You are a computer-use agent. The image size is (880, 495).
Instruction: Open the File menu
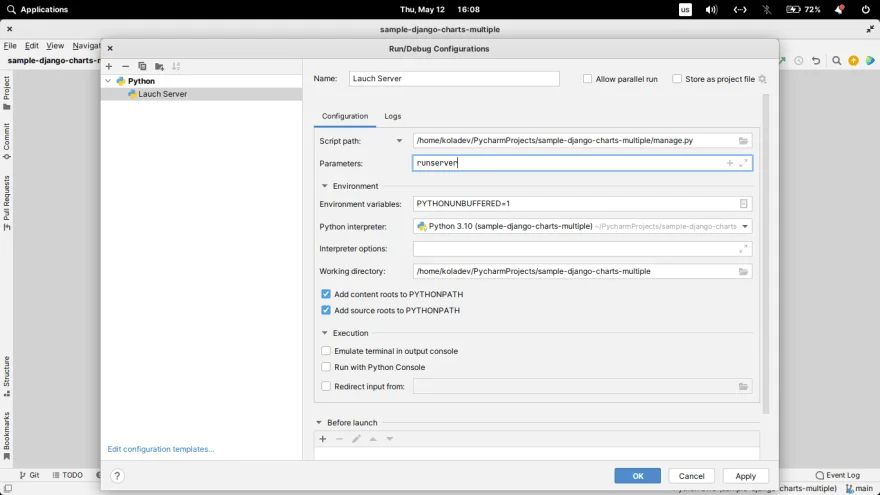tap(10, 45)
